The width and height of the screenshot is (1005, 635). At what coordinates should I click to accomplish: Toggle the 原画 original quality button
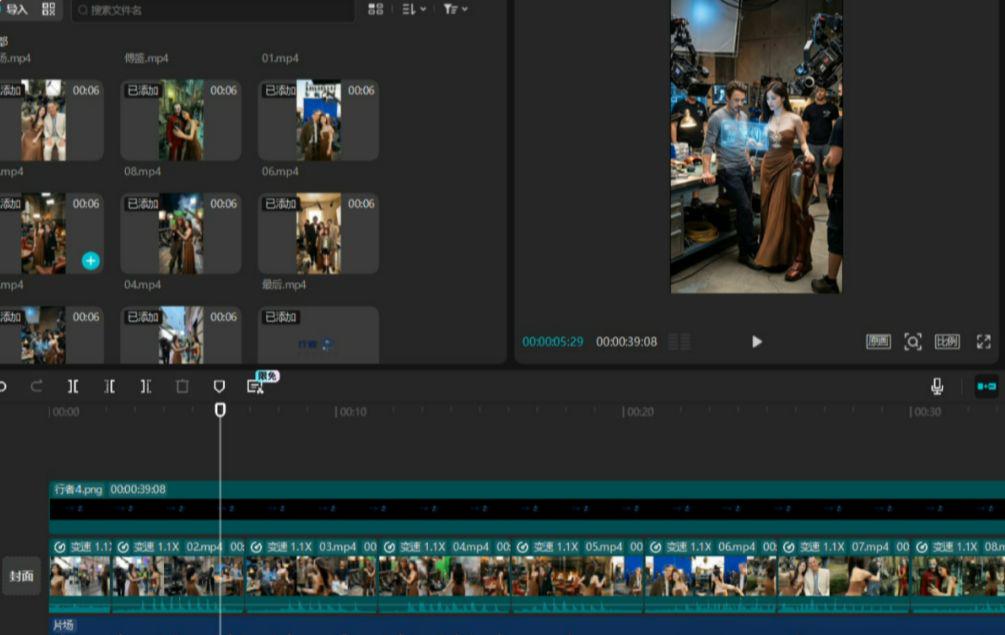pos(878,342)
